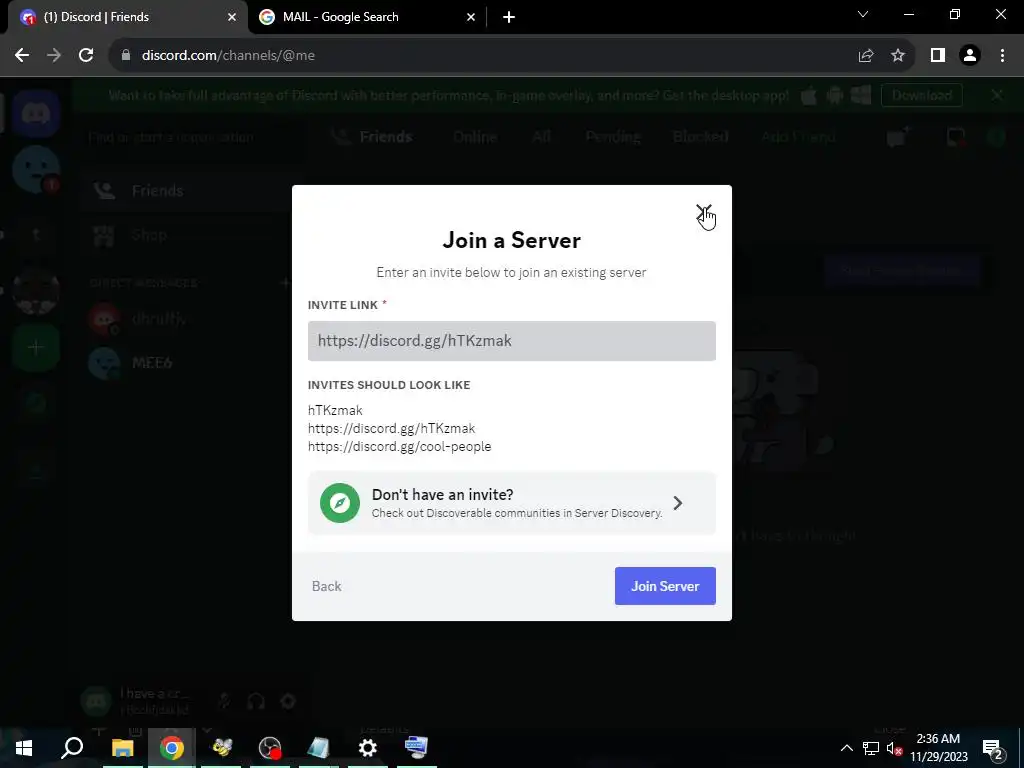The image size is (1024, 768).
Task: Click the Chrome icon in the taskbar
Action: (172, 748)
